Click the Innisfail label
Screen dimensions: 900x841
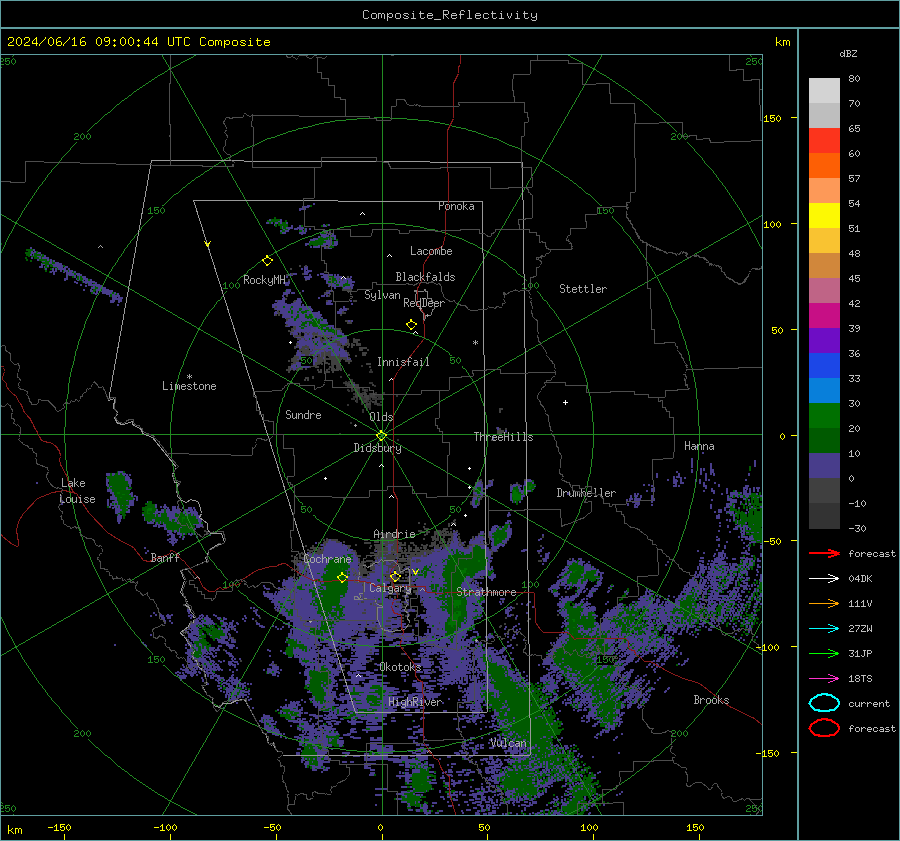pos(403,362)
